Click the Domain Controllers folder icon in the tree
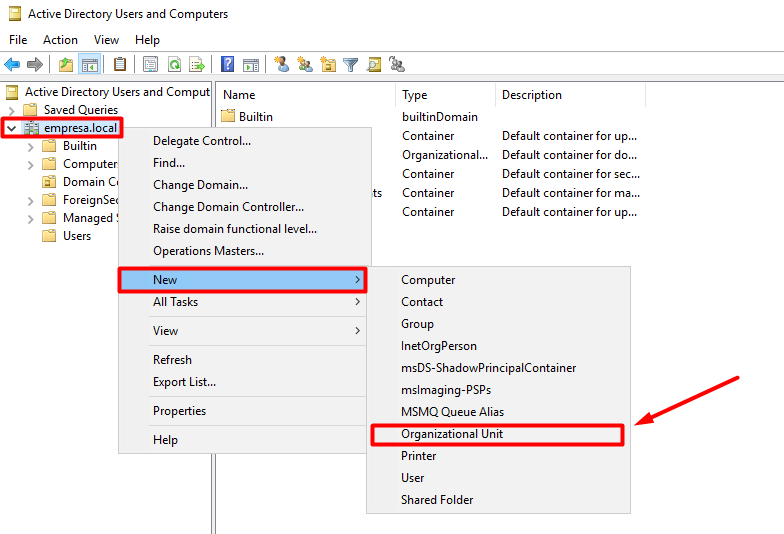784x534 pixels. click(49, 182)
